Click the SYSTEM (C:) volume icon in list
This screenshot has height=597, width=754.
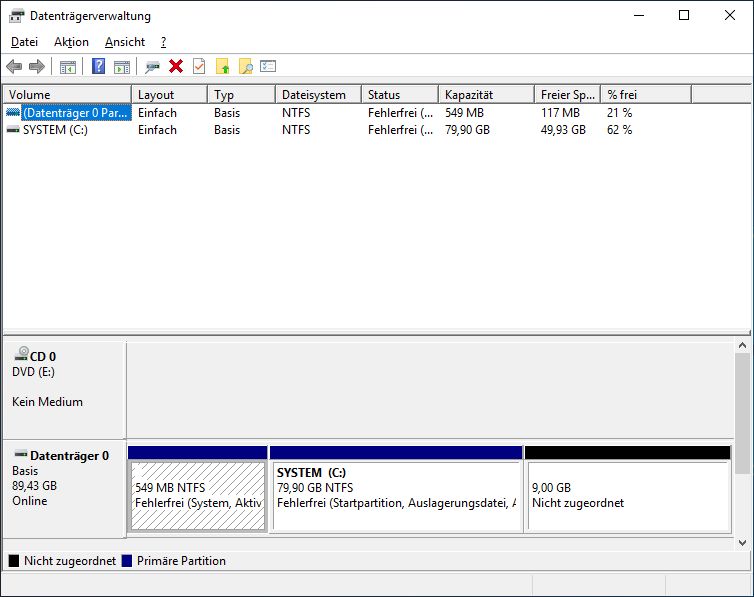[13, 130]
